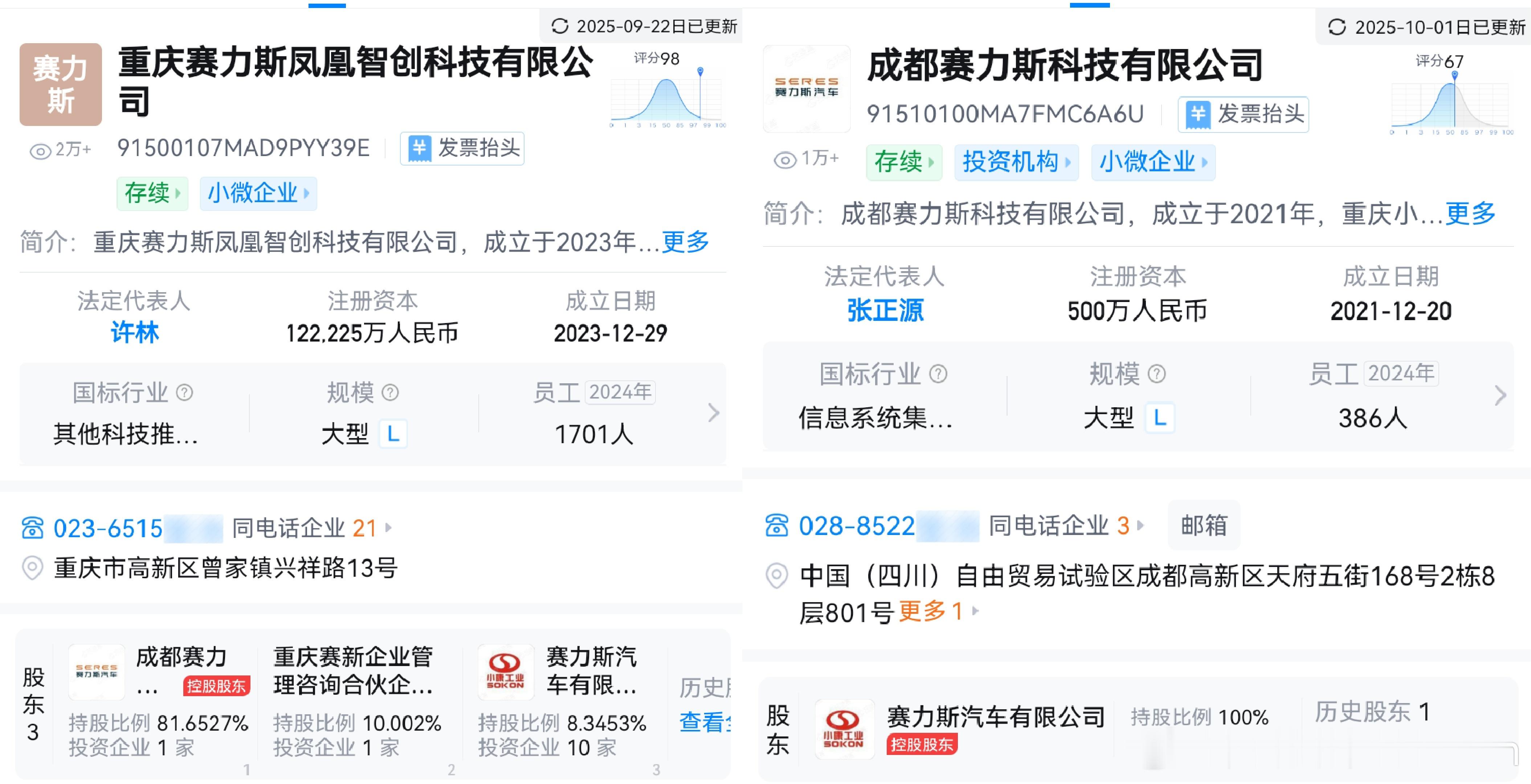The width and height of the screenshot is (1531, 784).
Task: Open 发票抬头 for 重庆赛力斯凤凰智创
Action: point(462,148)
